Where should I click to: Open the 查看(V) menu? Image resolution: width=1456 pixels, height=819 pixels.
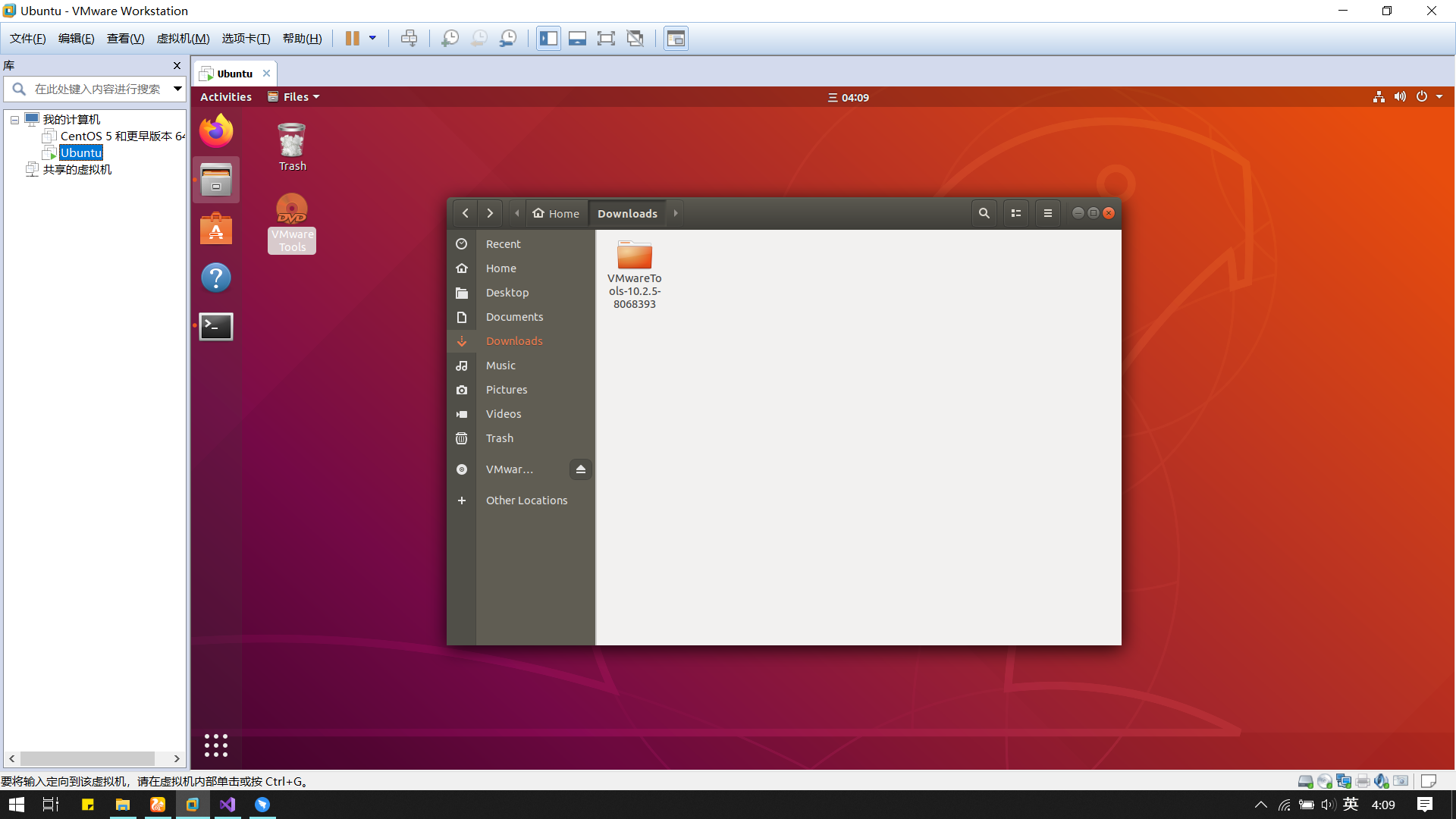pos(125,39)
